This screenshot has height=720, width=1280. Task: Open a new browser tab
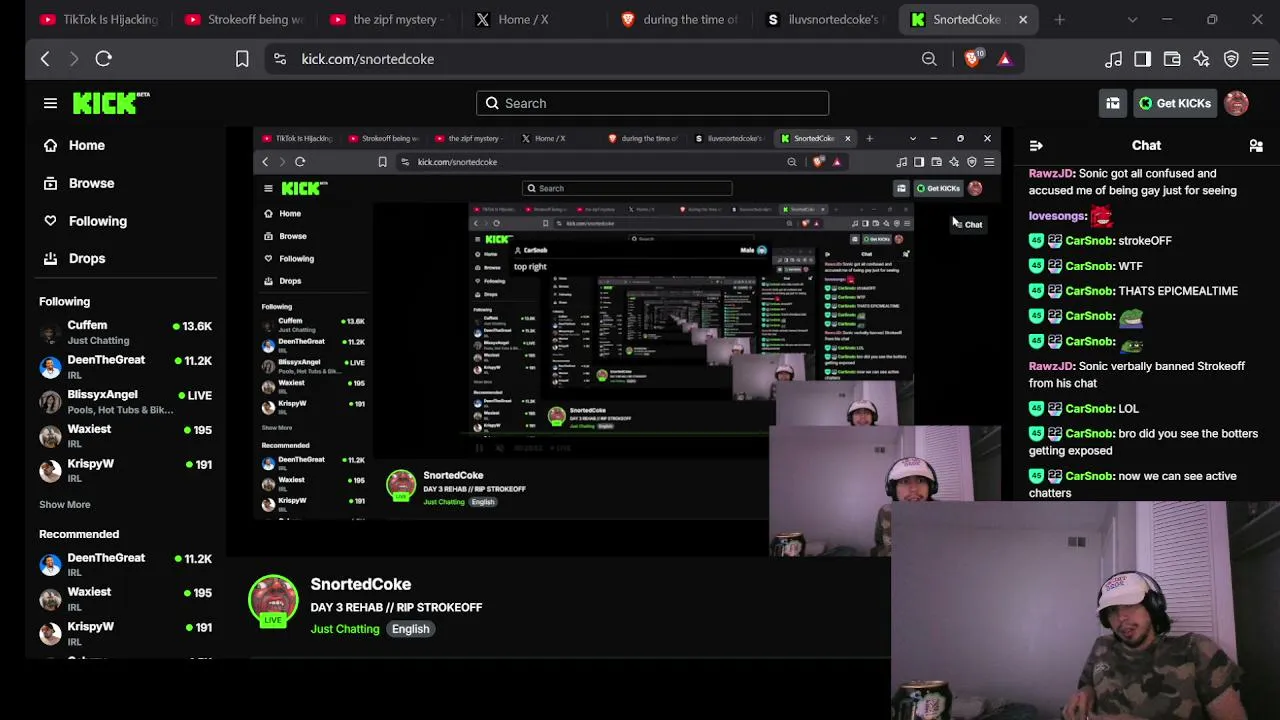click(1059, 19)
